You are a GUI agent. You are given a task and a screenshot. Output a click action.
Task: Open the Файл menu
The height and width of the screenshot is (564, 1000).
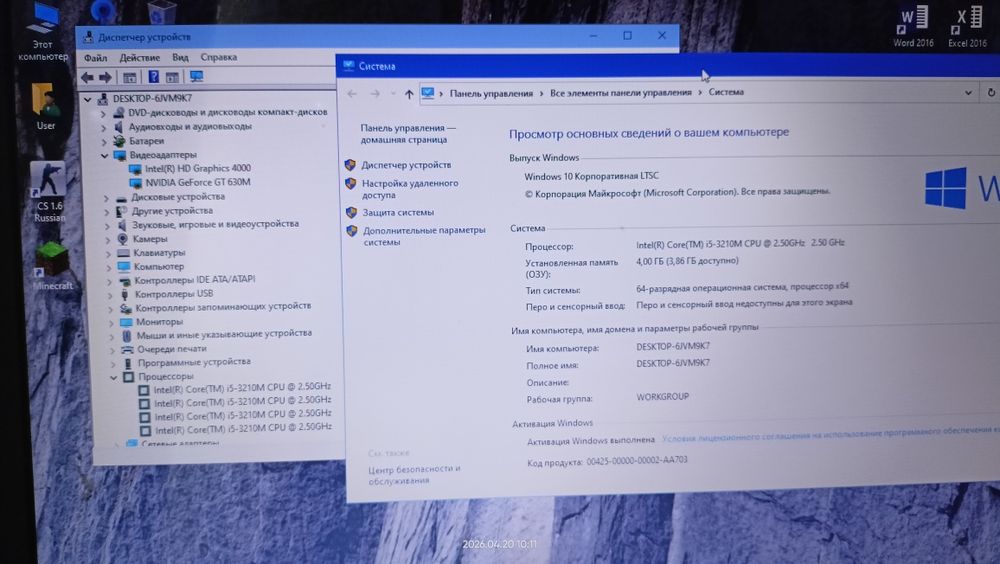[96, 58]
